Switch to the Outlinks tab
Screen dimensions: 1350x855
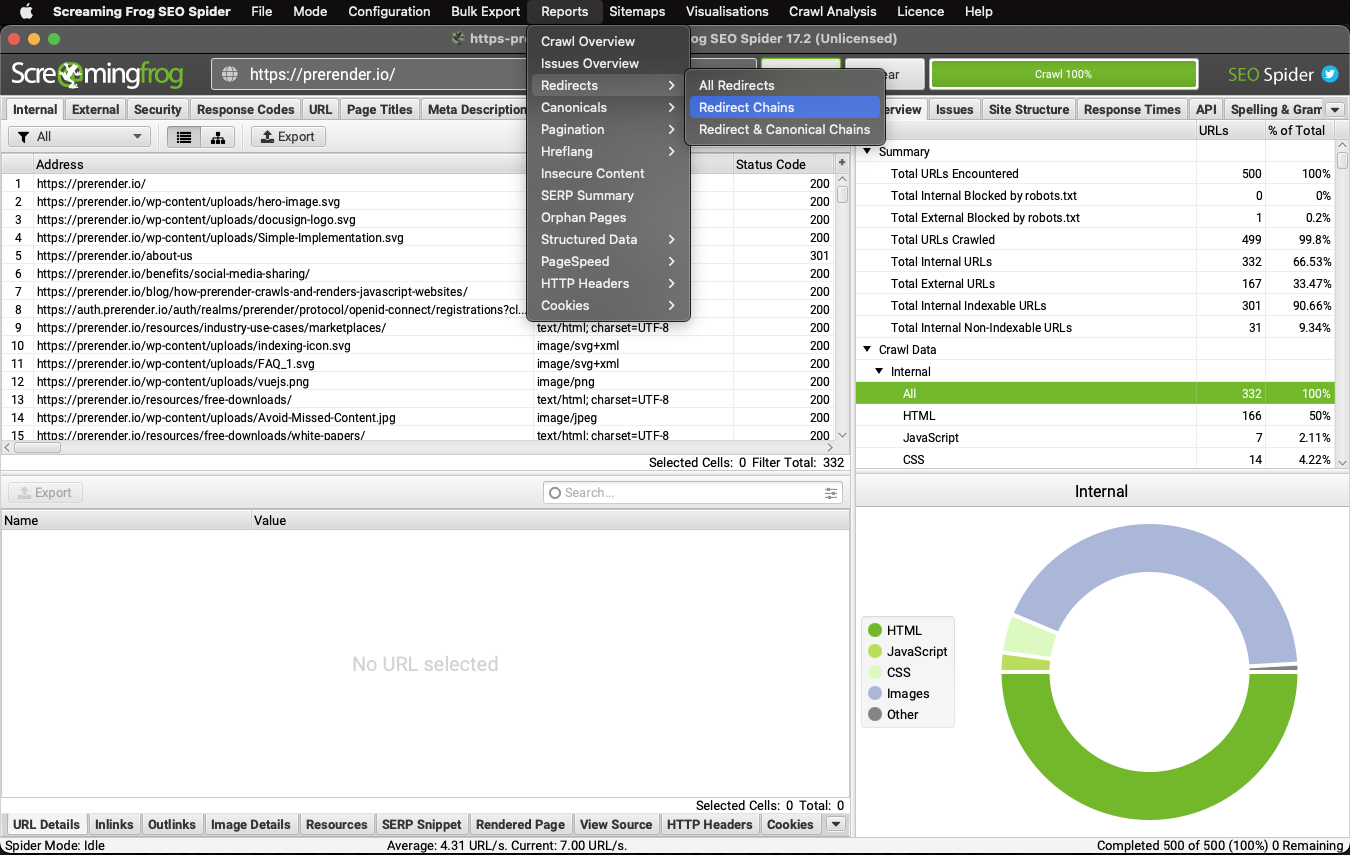click(172, 825)
